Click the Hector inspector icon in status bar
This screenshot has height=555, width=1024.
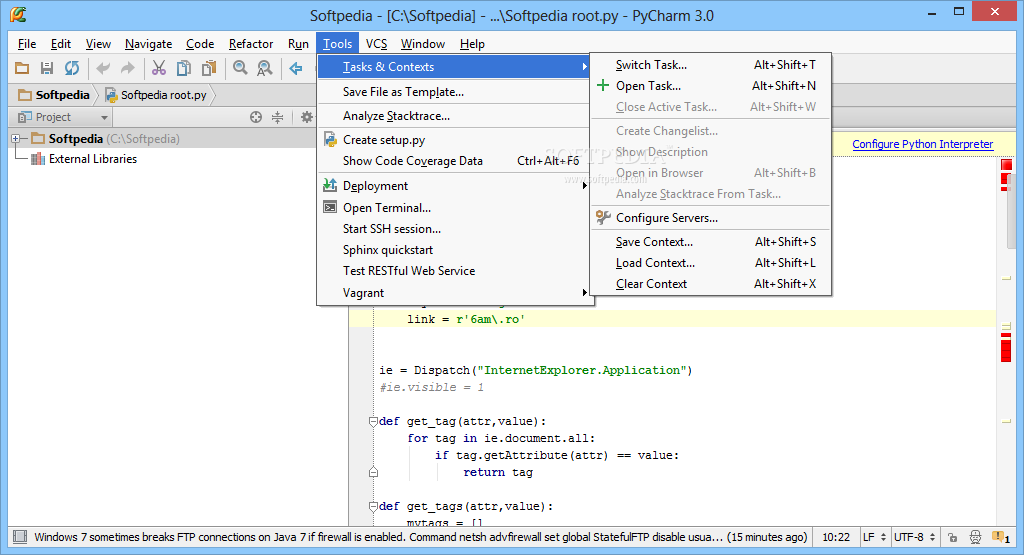coord(975,537)
